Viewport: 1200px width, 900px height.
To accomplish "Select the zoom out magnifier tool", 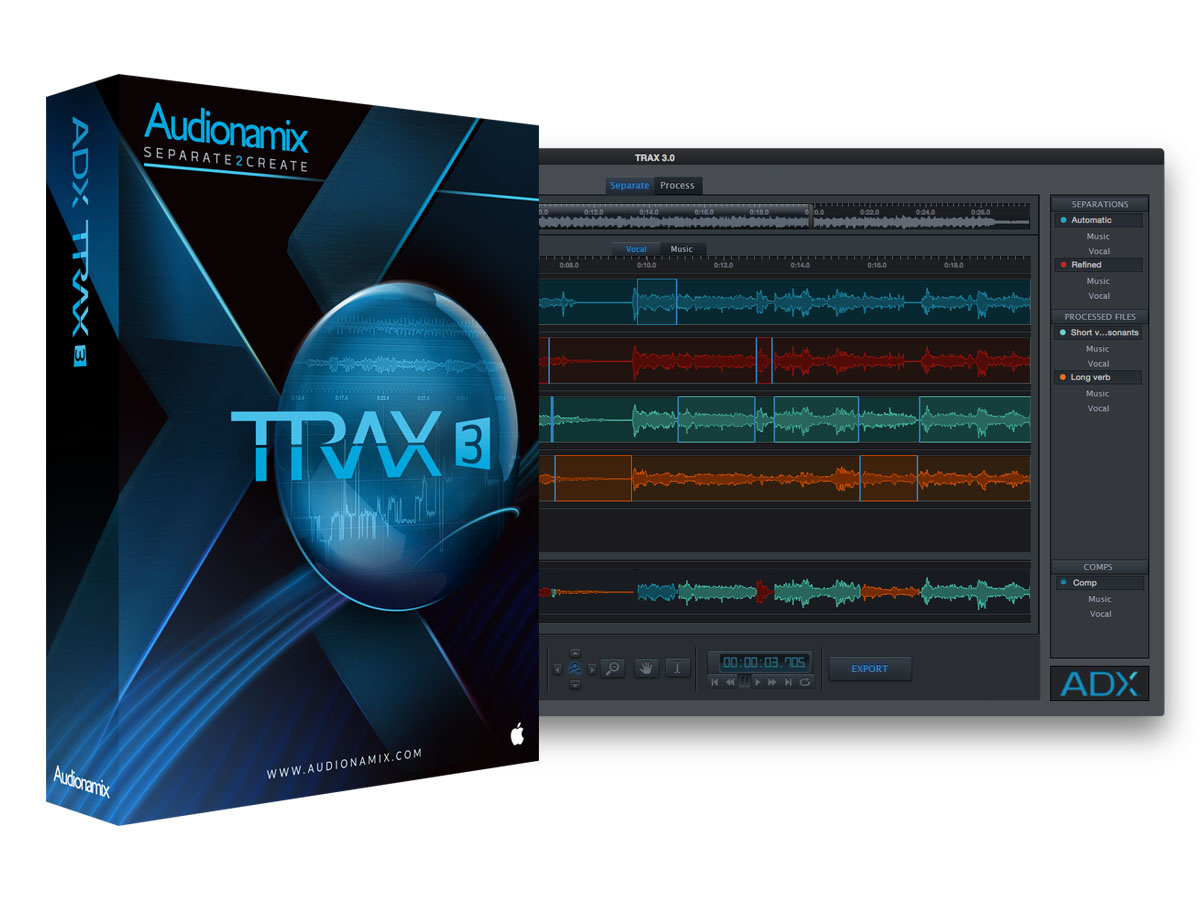I will (x=612, y=669).
